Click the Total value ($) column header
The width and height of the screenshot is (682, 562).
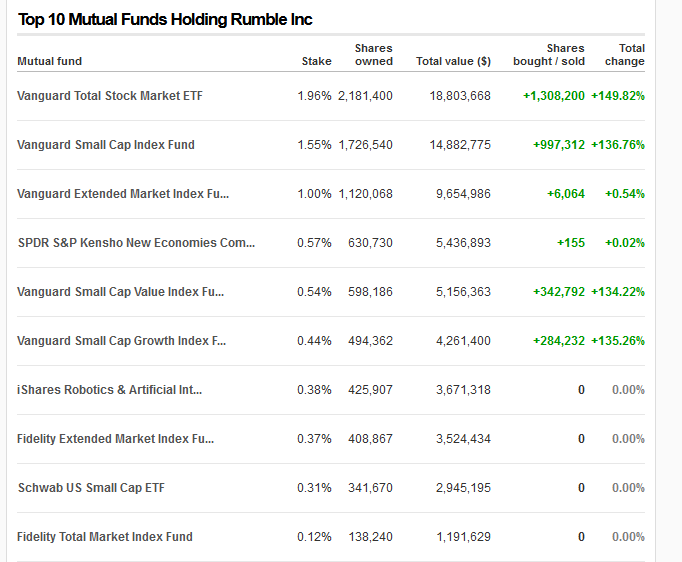pos(453,61)
